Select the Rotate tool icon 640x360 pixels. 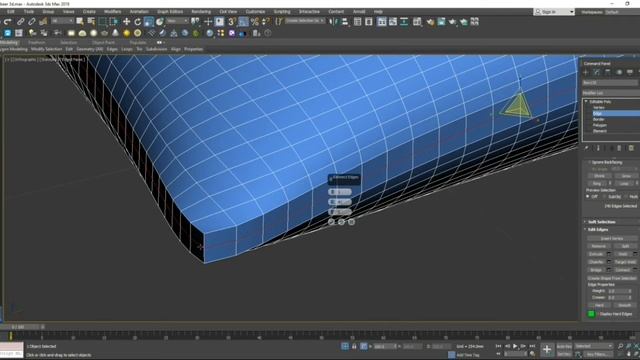pyautogui.click(x=138, y=22)
